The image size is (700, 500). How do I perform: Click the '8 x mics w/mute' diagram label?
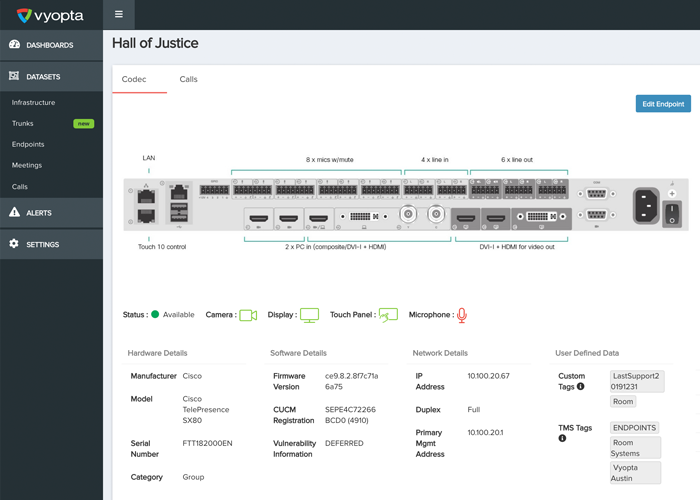[329, 160]
